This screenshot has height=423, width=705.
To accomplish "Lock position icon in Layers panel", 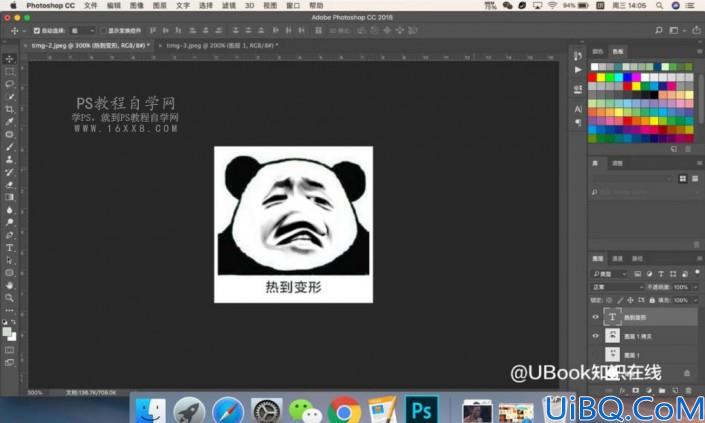I will tap(630, 300).
